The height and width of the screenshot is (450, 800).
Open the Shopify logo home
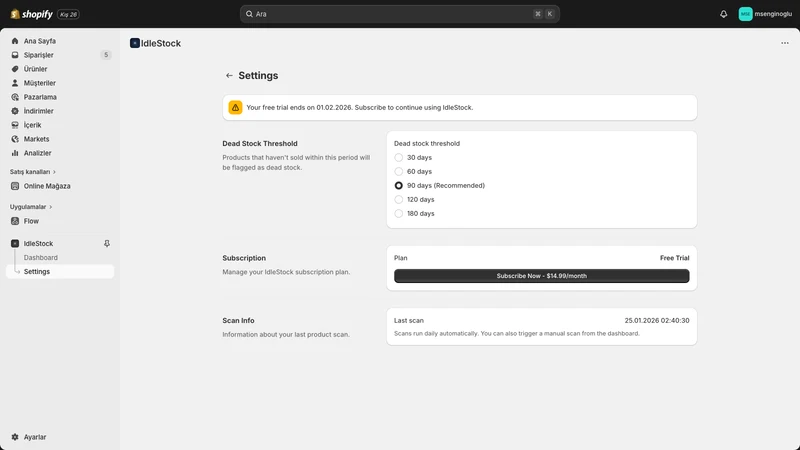coord(31,14)
